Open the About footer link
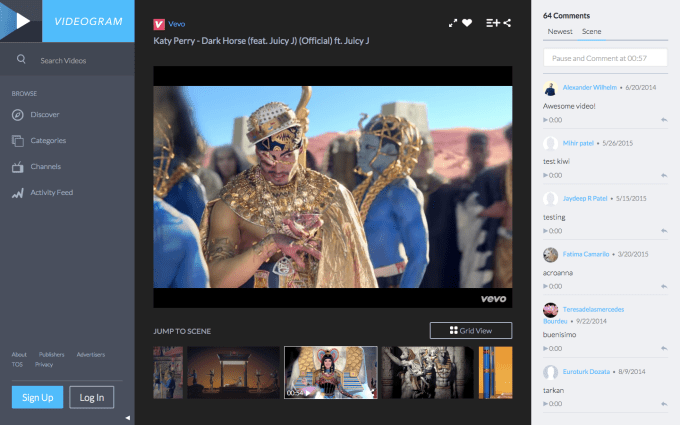The width and height of the screenshot is (680, 425). click(19, 354)
